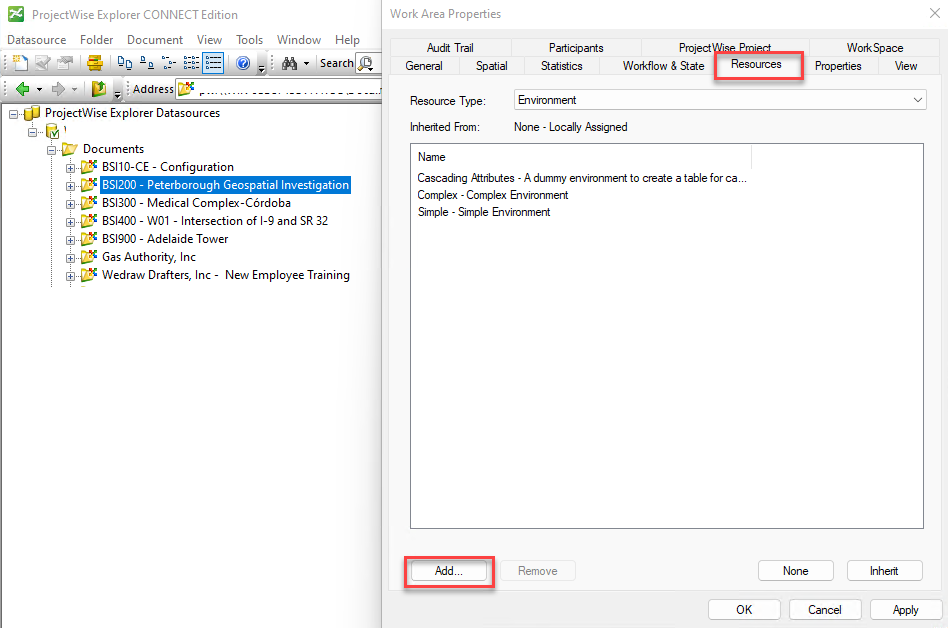Select the highlighted Details view icon

coord(213,63)
